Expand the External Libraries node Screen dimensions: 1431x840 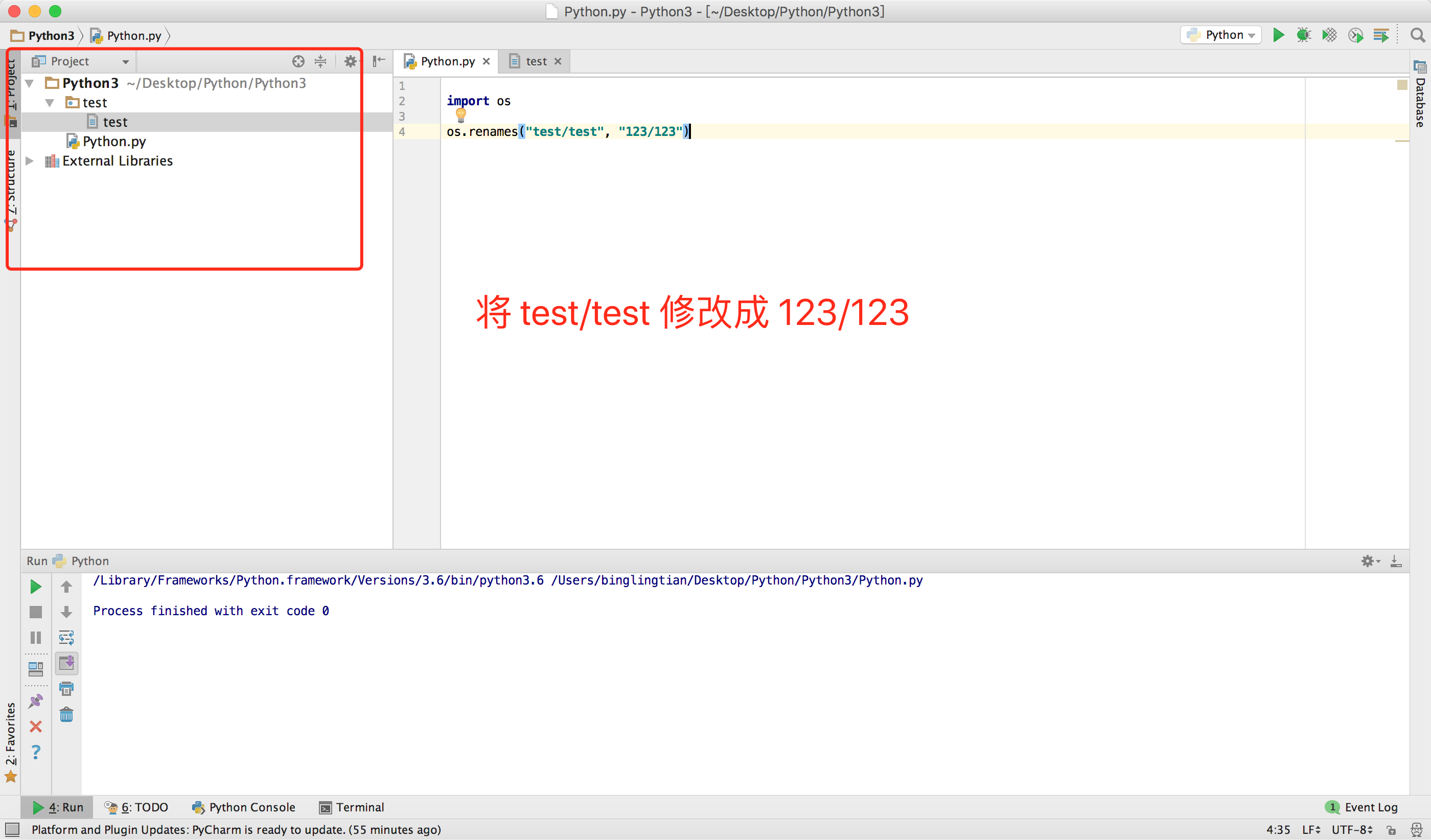[30, 161]
